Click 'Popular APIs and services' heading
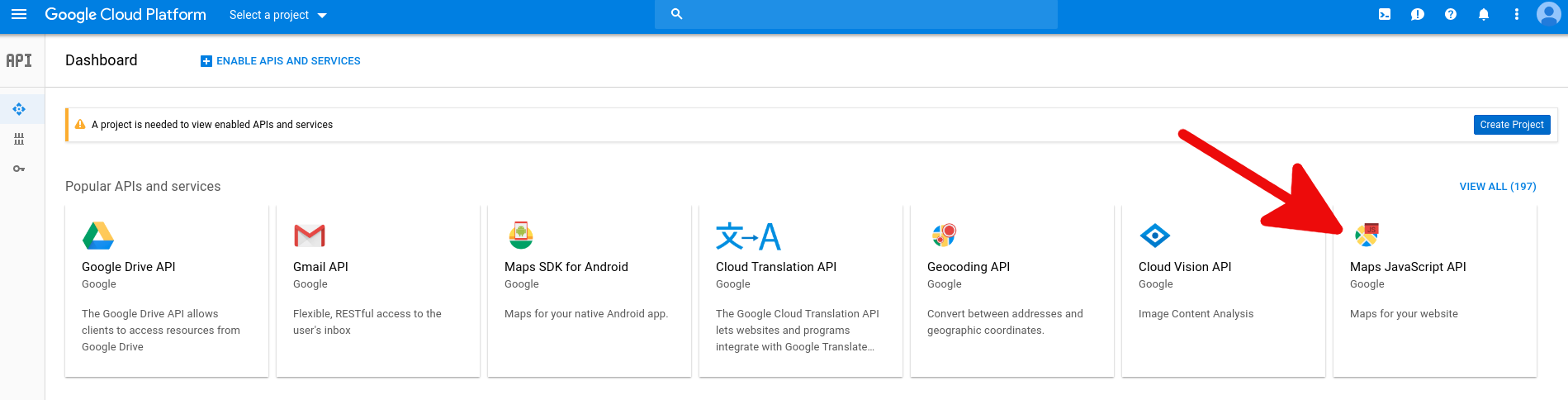The width and height of the screenshot is (1568, 400). (143, 187)
